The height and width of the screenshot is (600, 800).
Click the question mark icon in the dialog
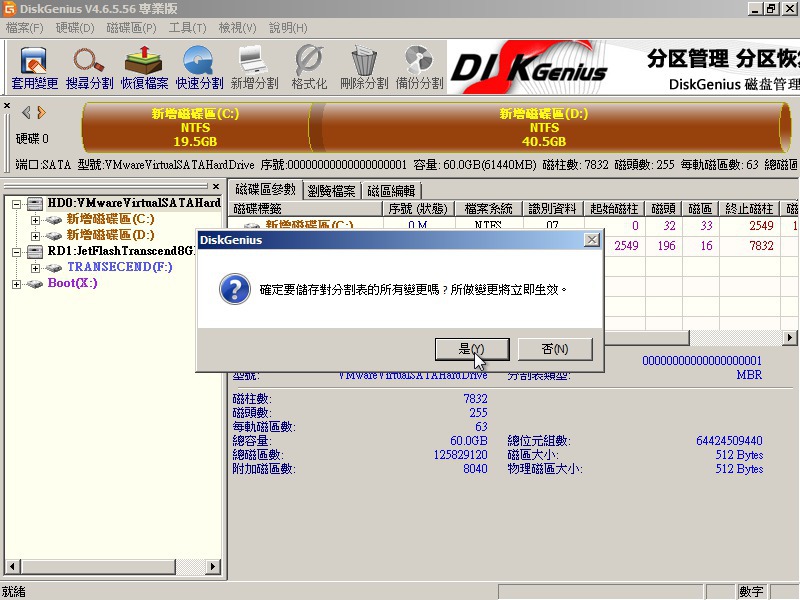(x=234, y=290)
